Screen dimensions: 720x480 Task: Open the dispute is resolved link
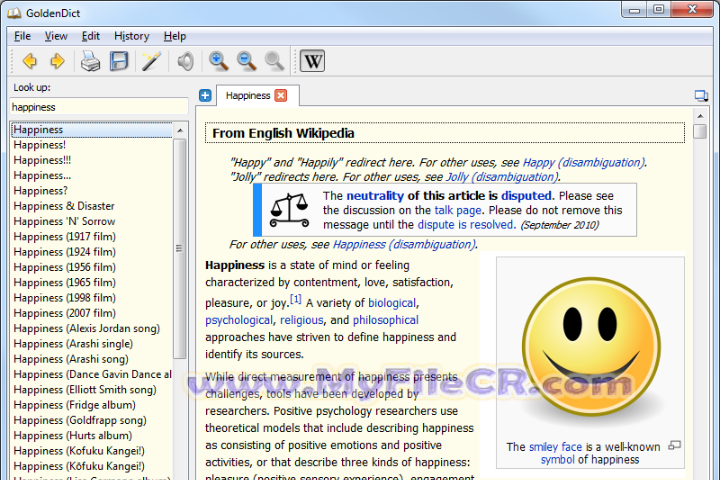coord(465,225)
